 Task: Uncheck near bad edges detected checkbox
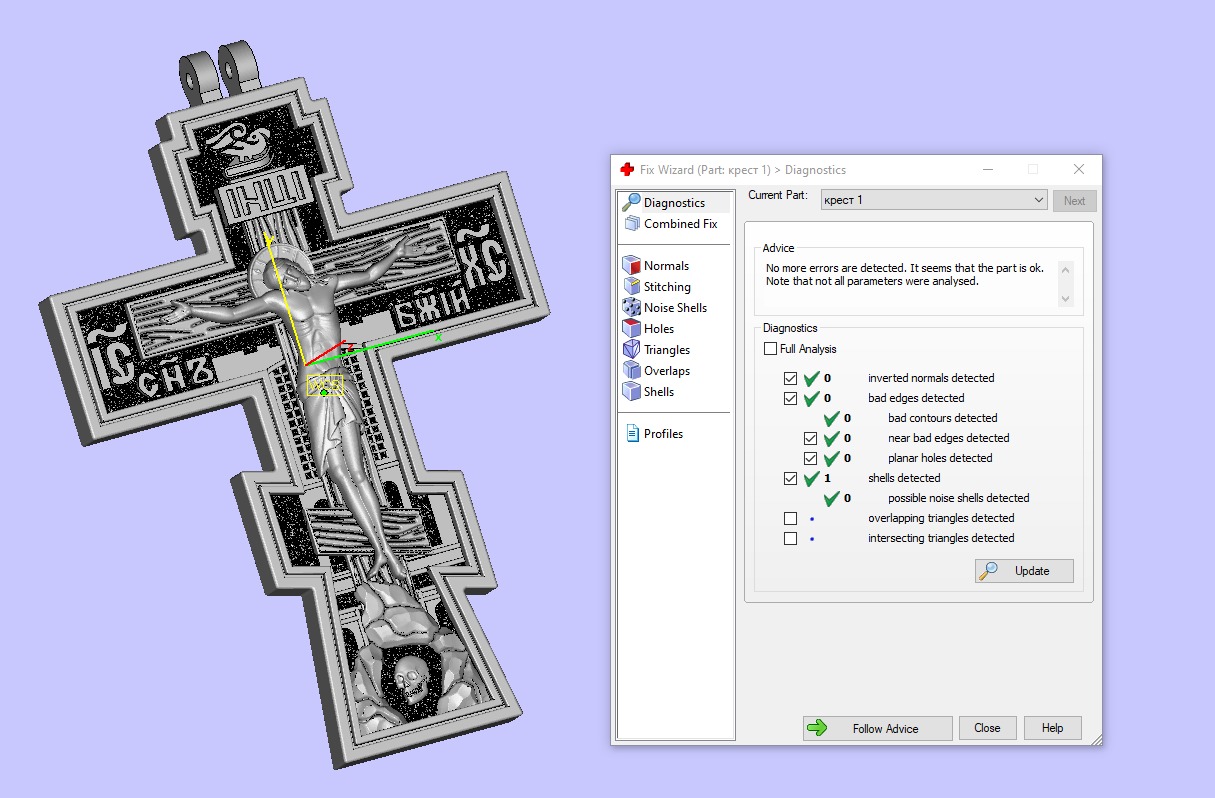(811, 438)
